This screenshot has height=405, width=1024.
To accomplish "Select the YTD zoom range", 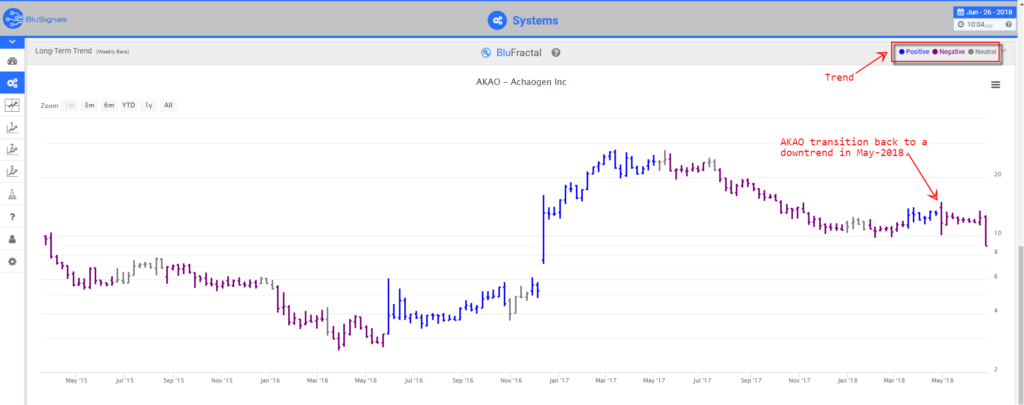I will point(128,105).
